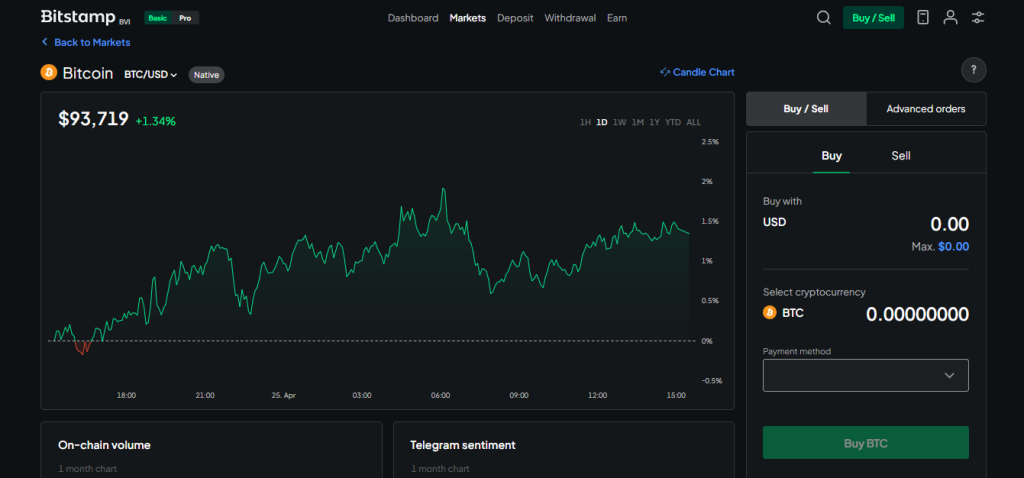Screen dimensions: 1024x478
Task: Click the 15:00 time axis label
Action: point(676,396)
